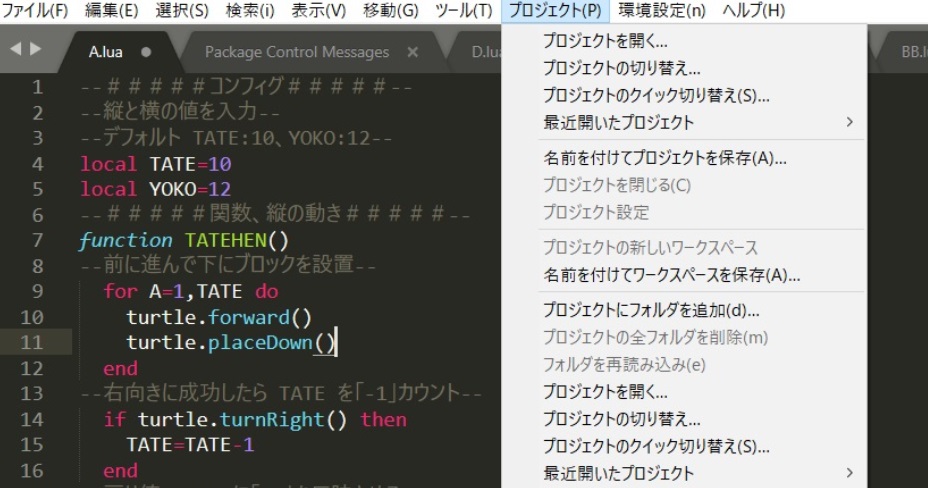Image resolution: width=928 pixels, height=488 pixels.
Task: Open the ヘルプ(H) menu
Action: [753, 10]
